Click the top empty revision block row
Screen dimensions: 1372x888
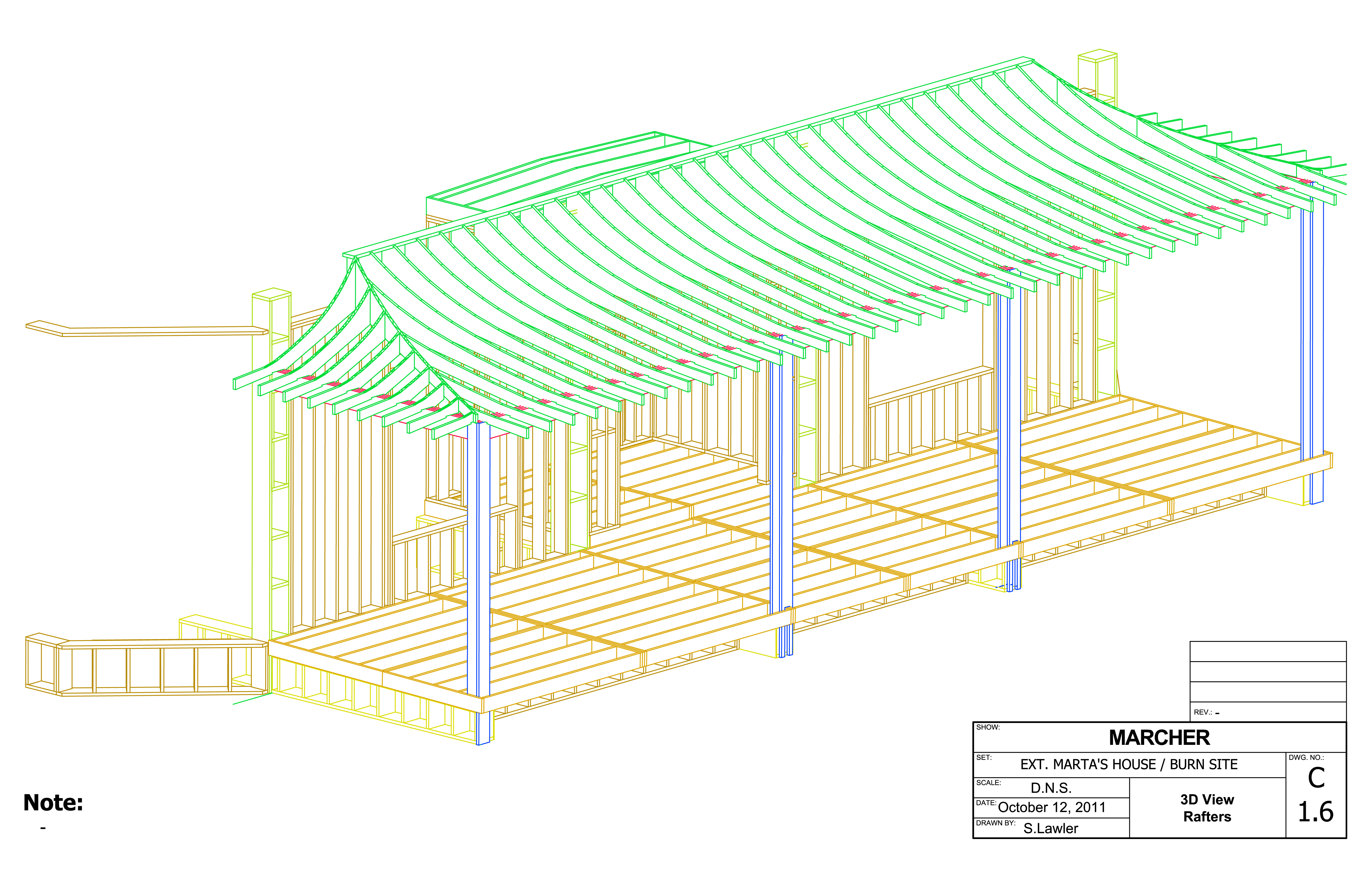(x=1268, y=651)
